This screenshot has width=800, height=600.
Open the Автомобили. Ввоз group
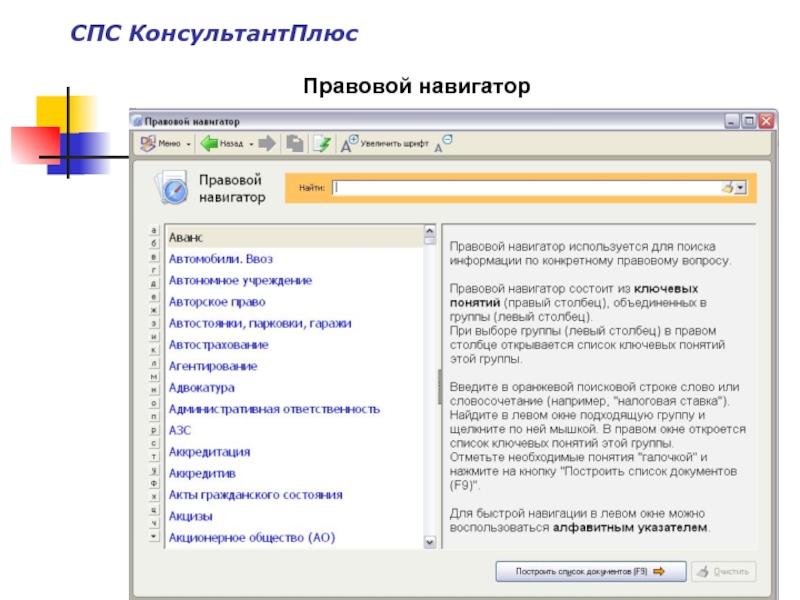click(x=220, y=259)
